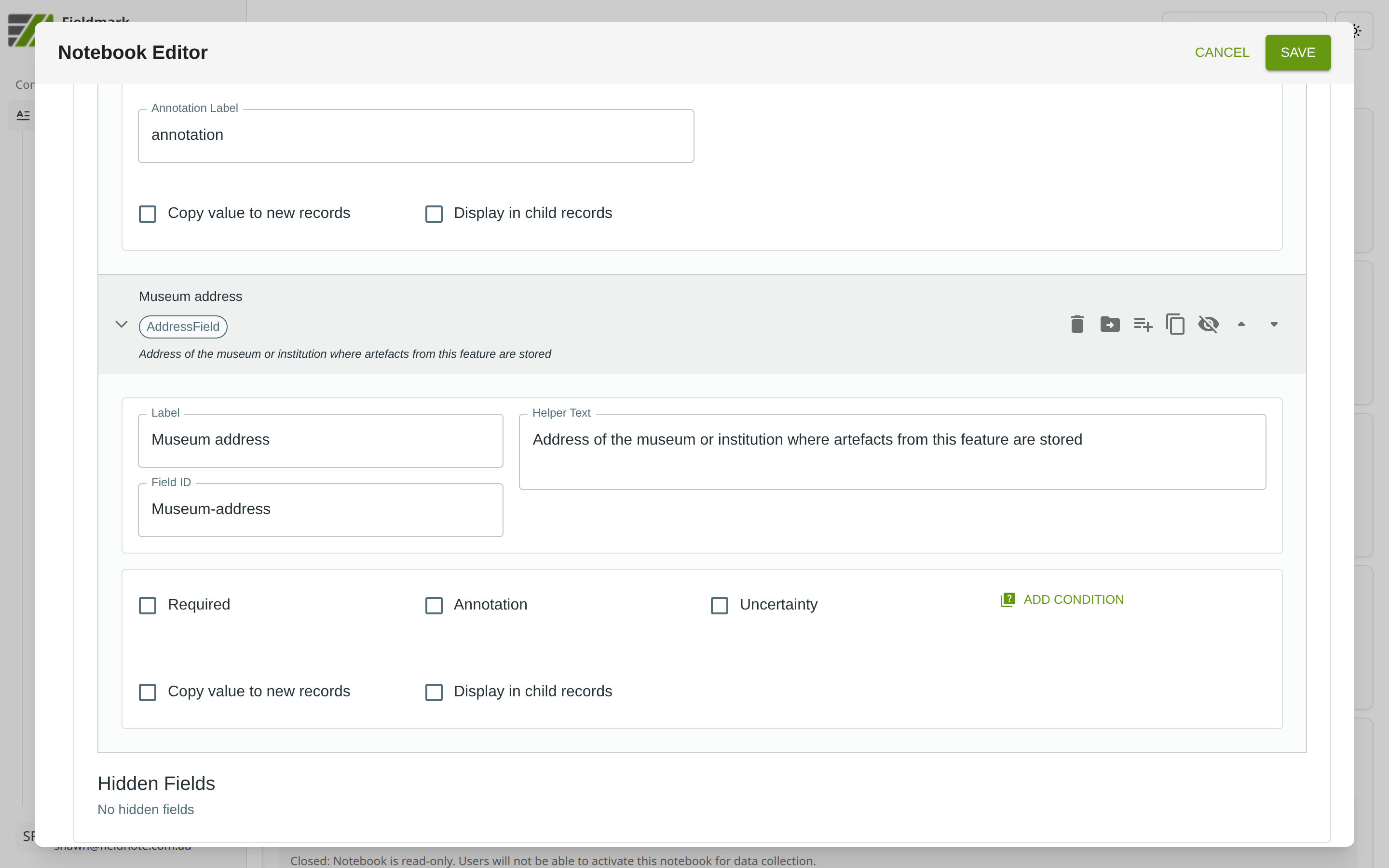1389x868 pixels.
Task: Move Museum address field down
Action: click(x=1274, y=325)
